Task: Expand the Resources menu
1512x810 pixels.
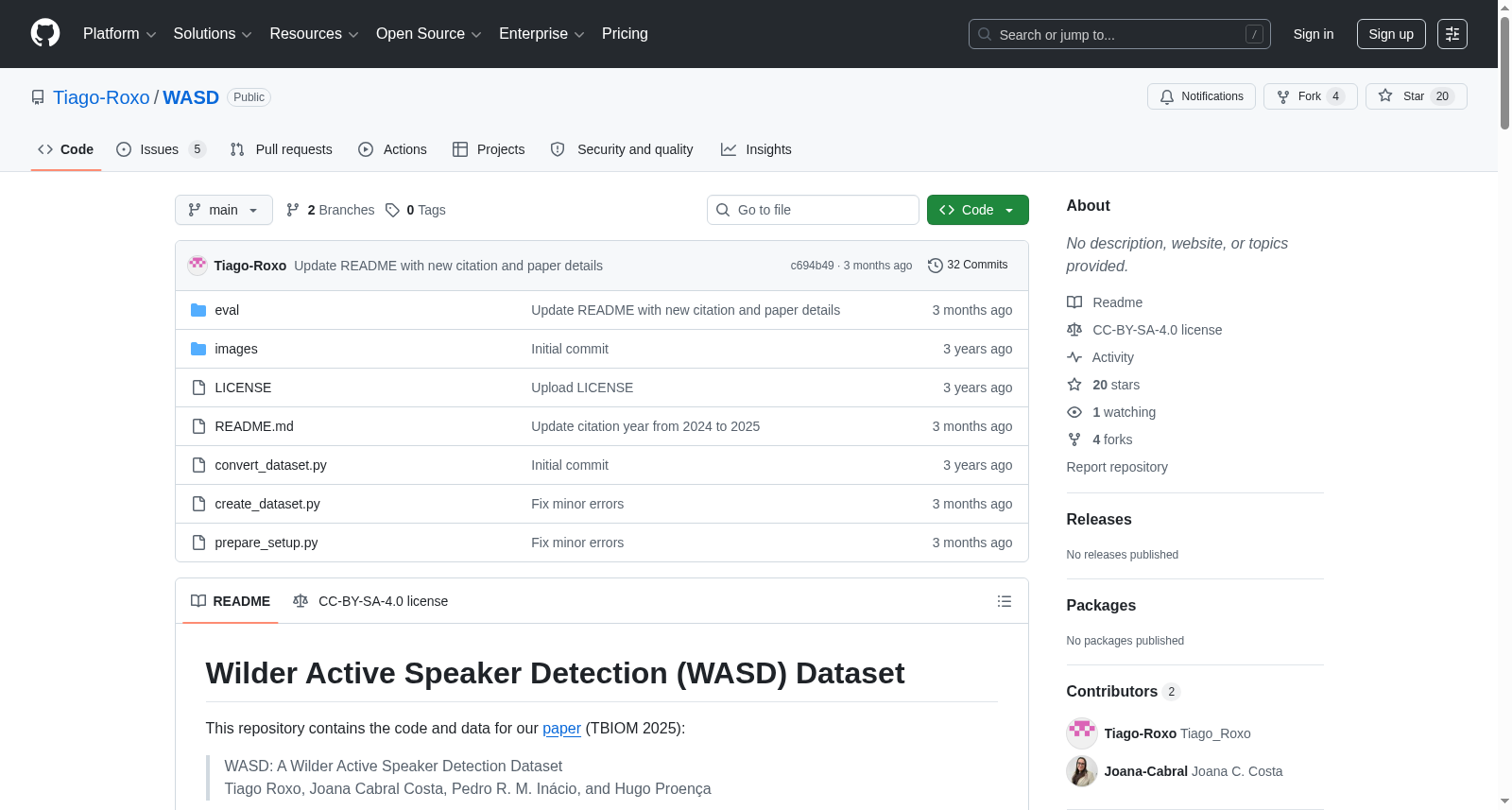Action: point(315,34)
